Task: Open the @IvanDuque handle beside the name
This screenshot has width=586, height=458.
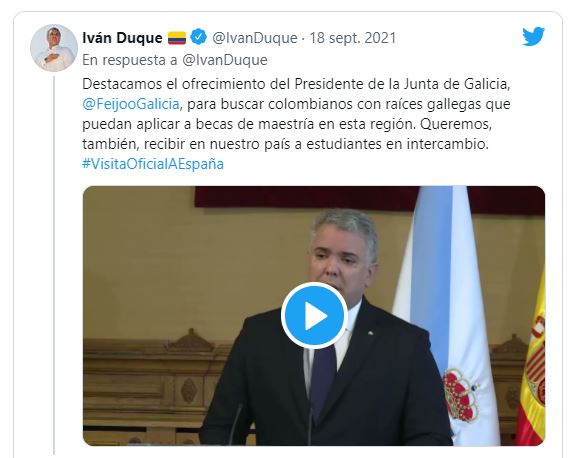Action: tap(255, 38)
